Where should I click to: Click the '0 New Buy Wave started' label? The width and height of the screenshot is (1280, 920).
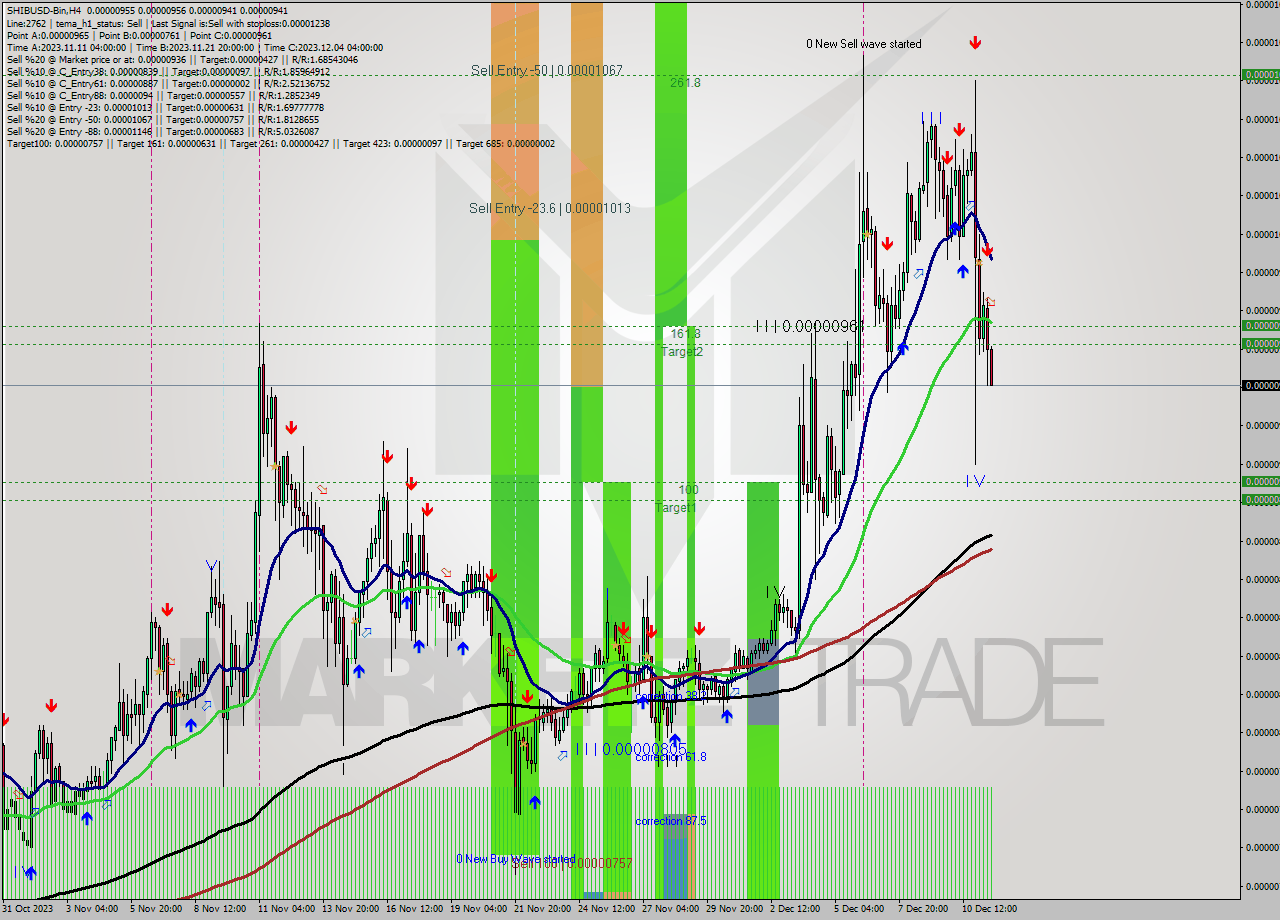tap(515, 859)
